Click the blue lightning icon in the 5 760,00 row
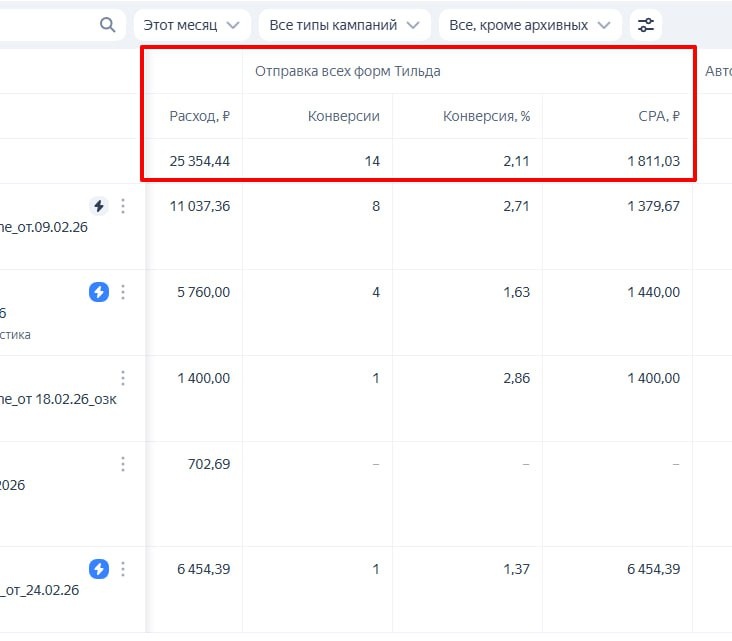The height and width of the screenshot is (641, 732). (98, 292)
